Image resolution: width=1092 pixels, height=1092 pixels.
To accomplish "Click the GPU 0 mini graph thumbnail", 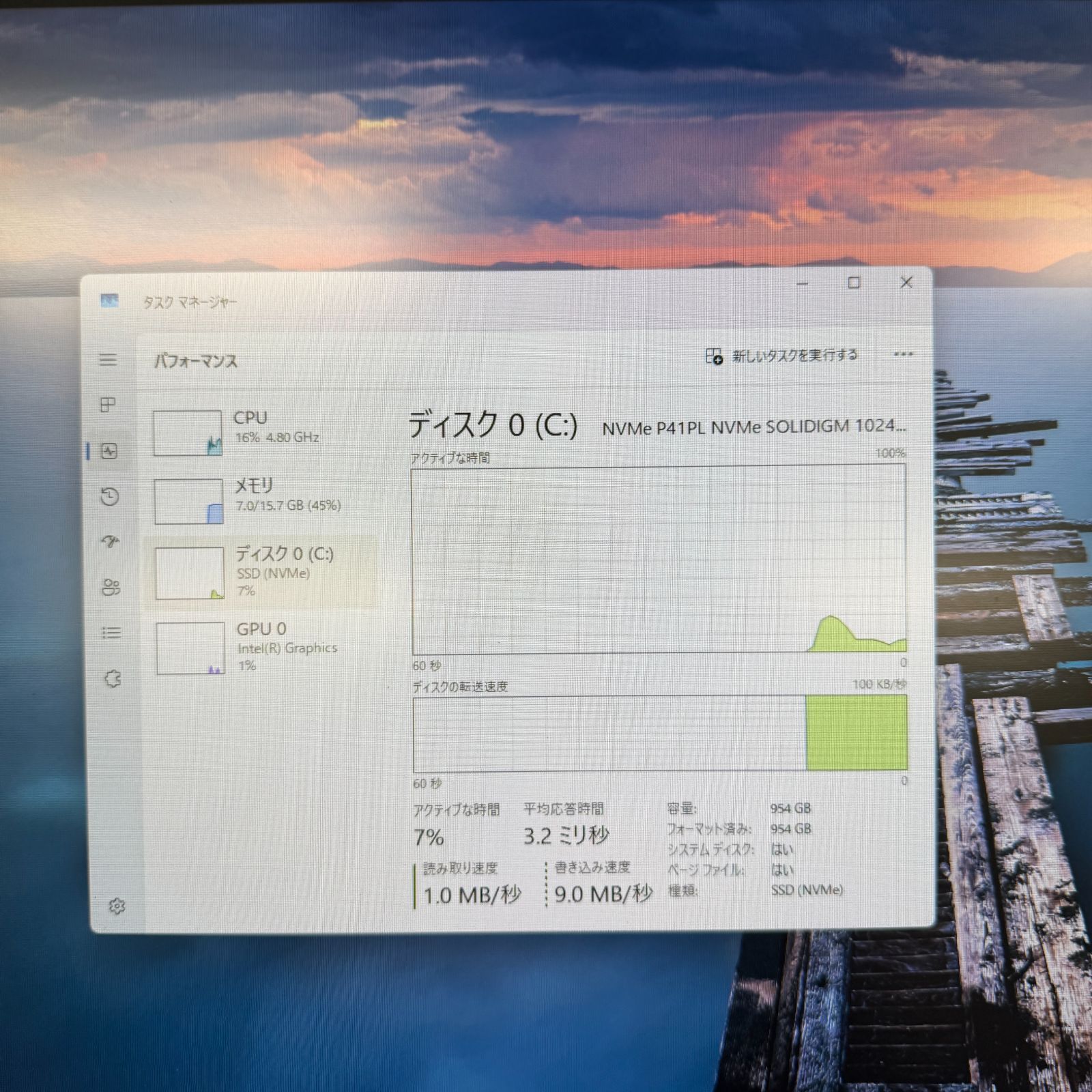I will point(190,648).
